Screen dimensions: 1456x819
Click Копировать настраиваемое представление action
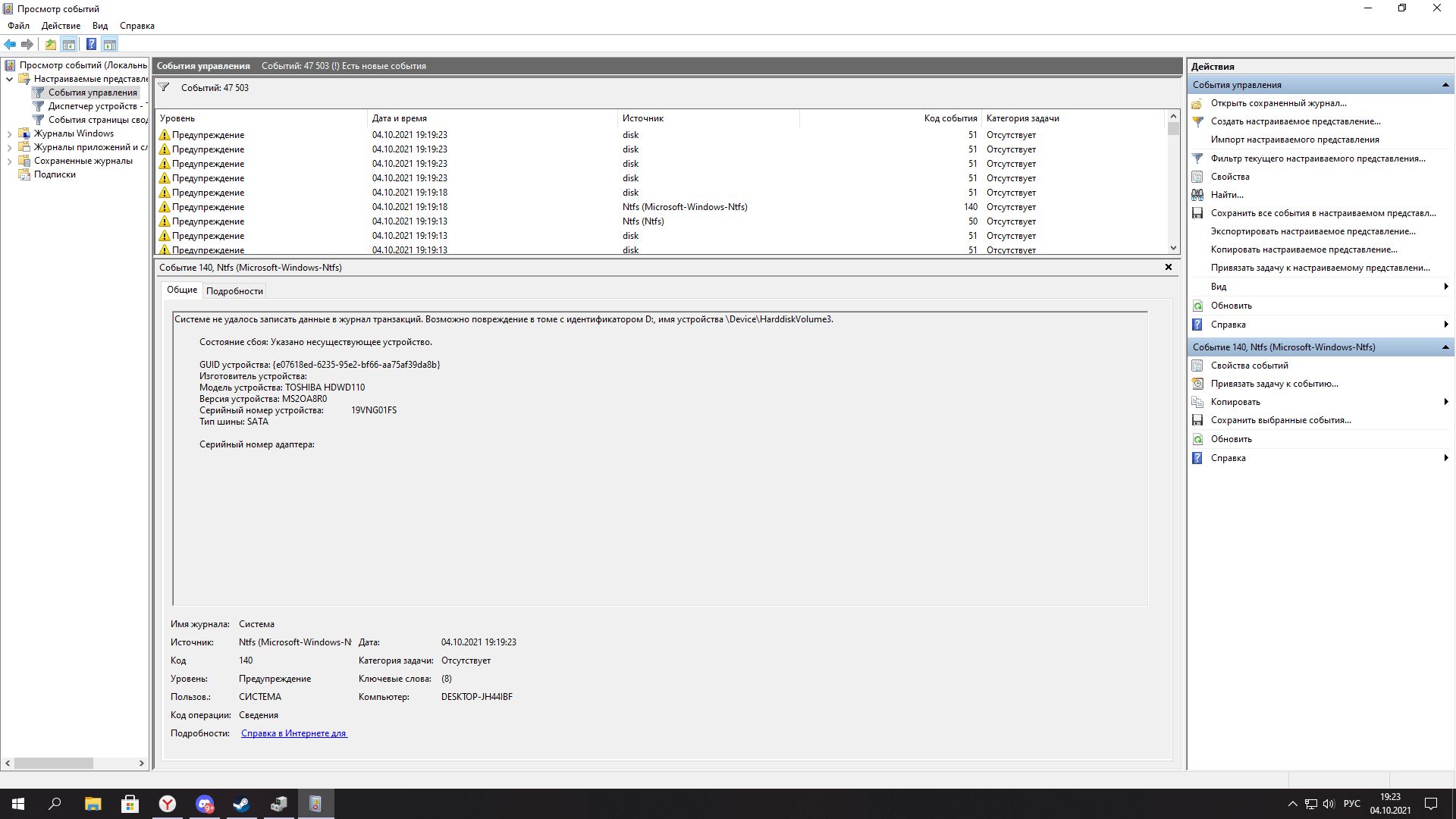coord(1304,249)
